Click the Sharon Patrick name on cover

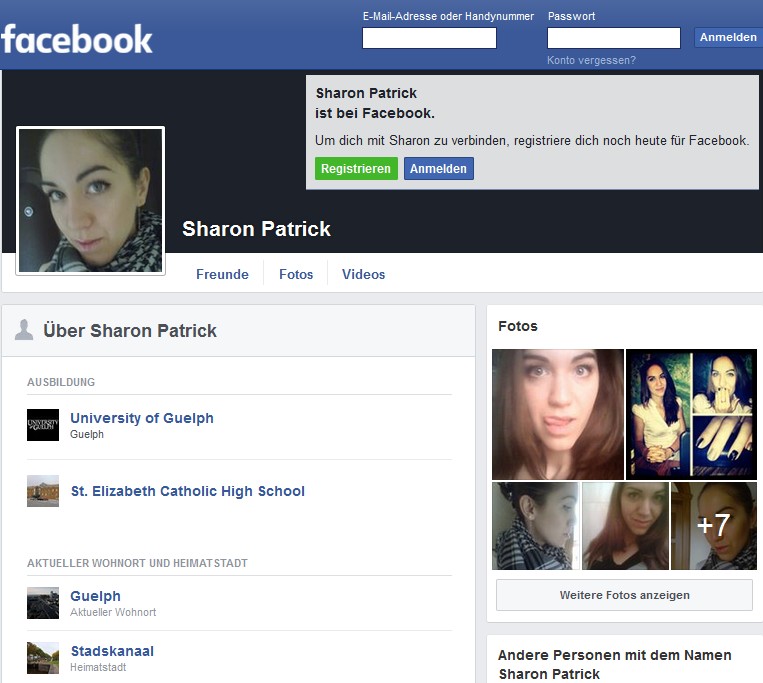point(256,229)
